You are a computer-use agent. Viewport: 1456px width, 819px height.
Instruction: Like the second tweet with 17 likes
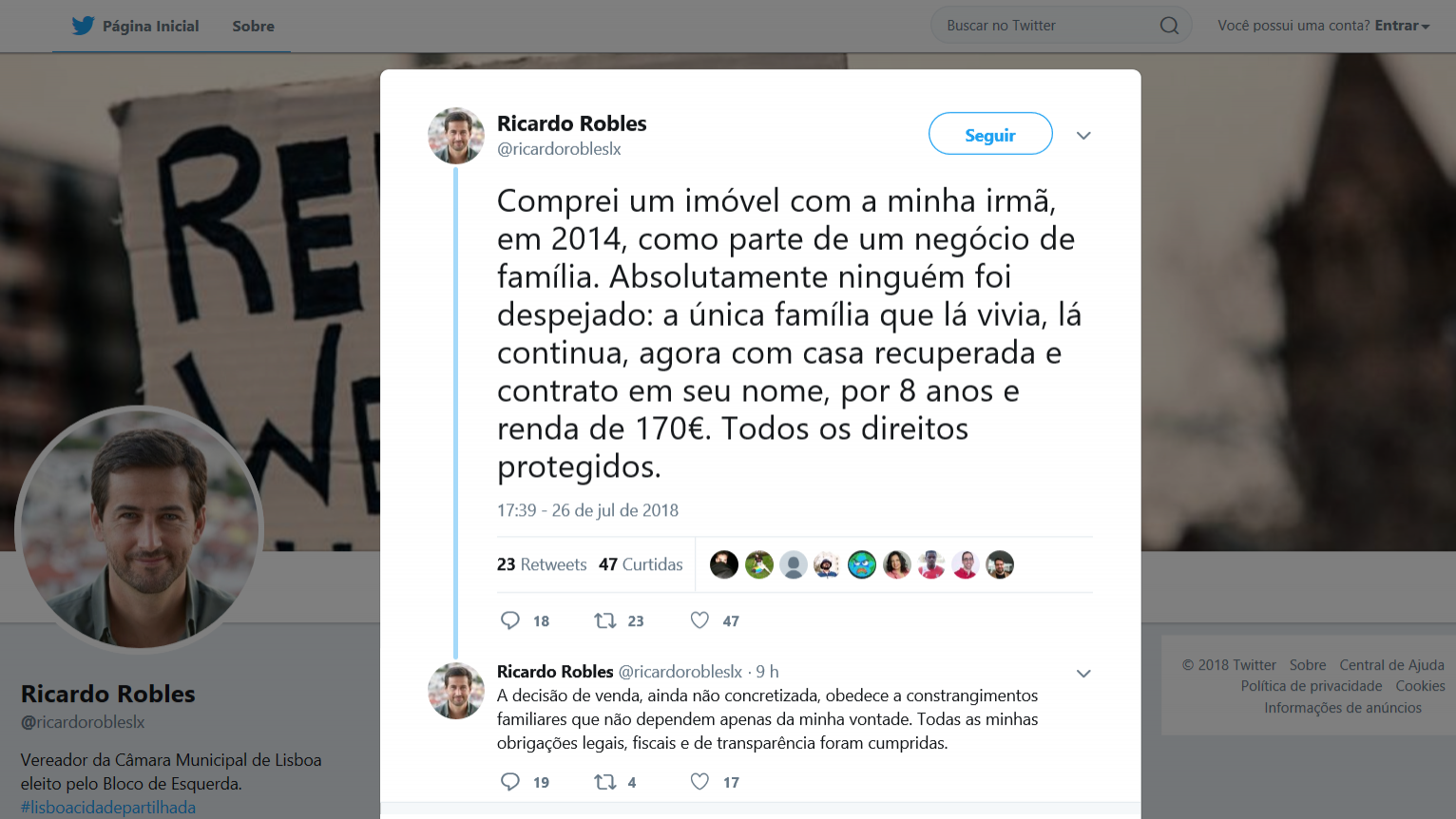tap(699, 782)
